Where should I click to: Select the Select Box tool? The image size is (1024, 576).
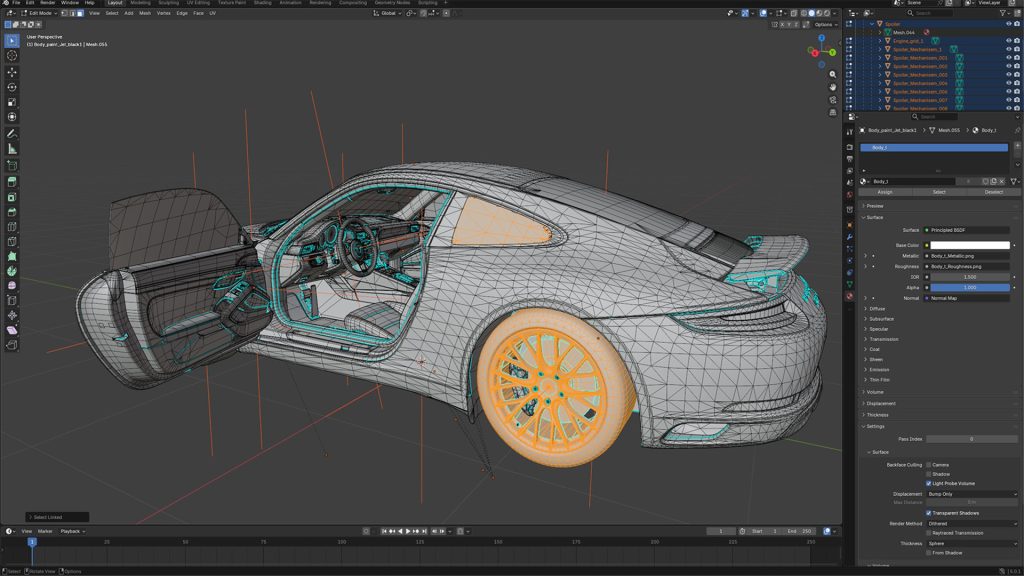[x=12, y=40]
